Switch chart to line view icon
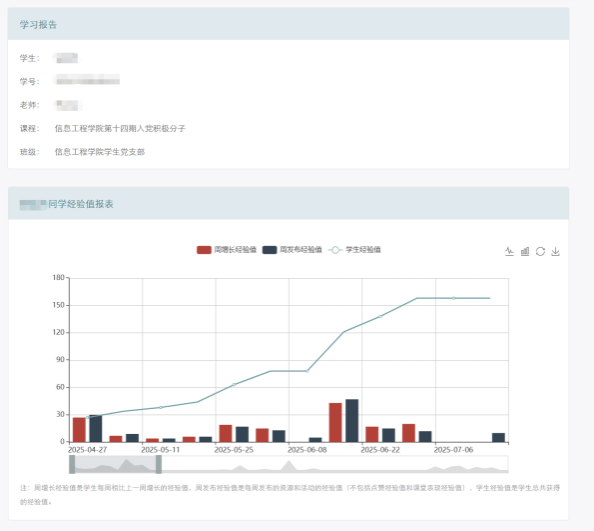This screenshot has width=594, height=531. pos(510,251)
